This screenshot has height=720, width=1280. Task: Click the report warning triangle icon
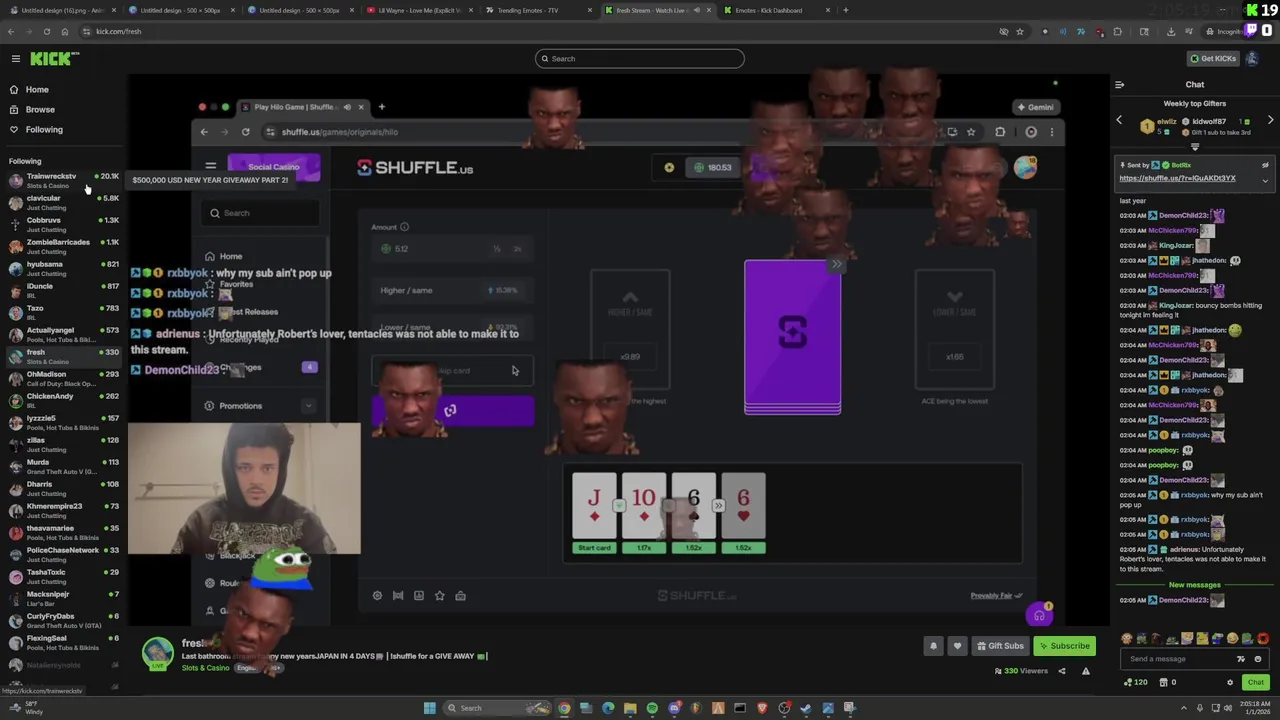(1085, 671)
